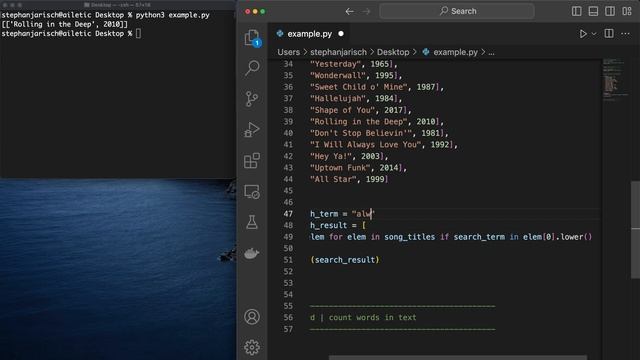Toggle the secondary side bar layout
Screen dimensions: 640x360
coord(610,11)
